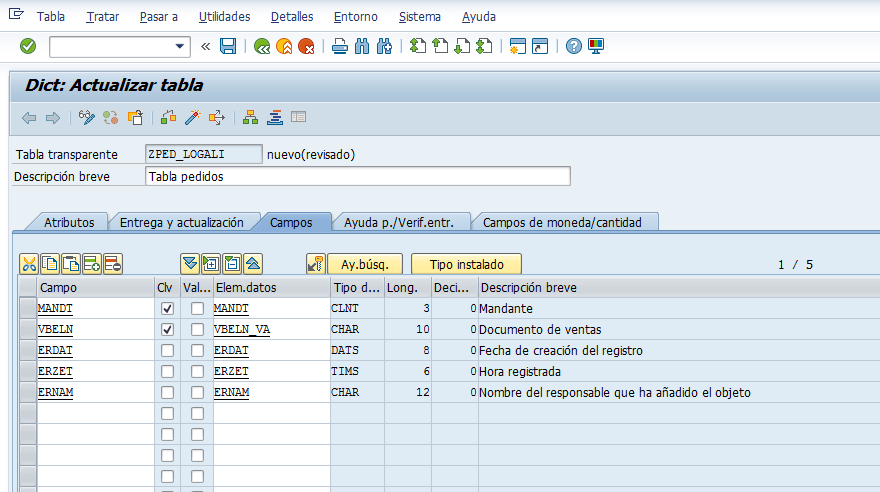
Task: Click the foreign keys key icon
Action: click(316, 264)
